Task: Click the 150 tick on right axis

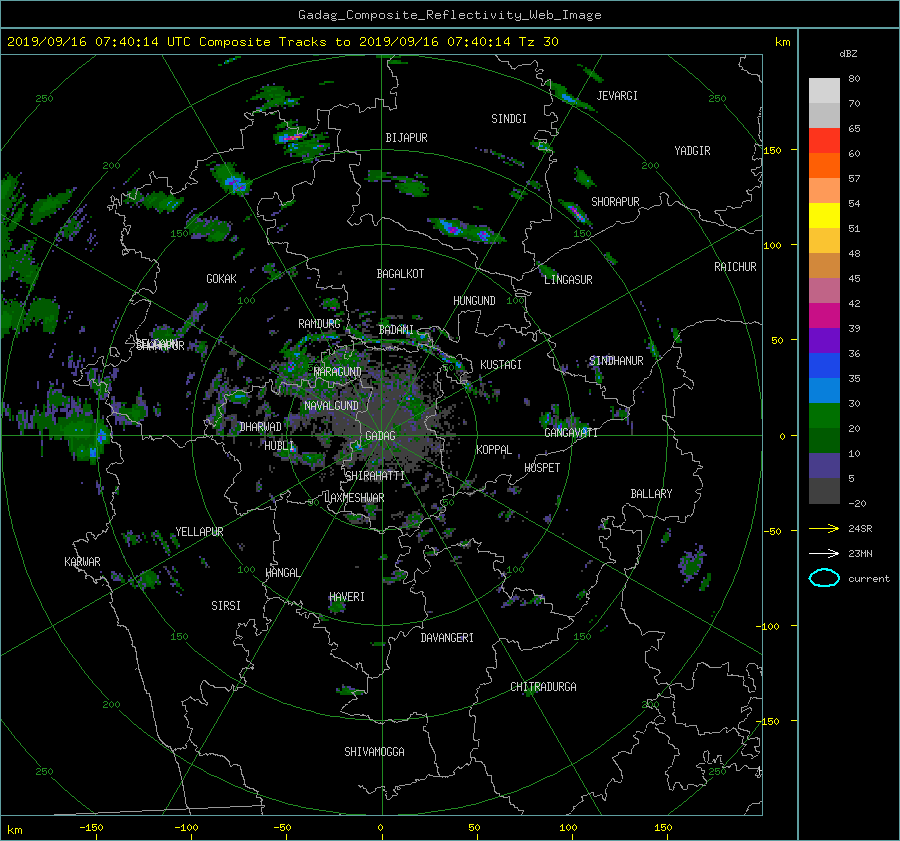Action: click(772, 150)
